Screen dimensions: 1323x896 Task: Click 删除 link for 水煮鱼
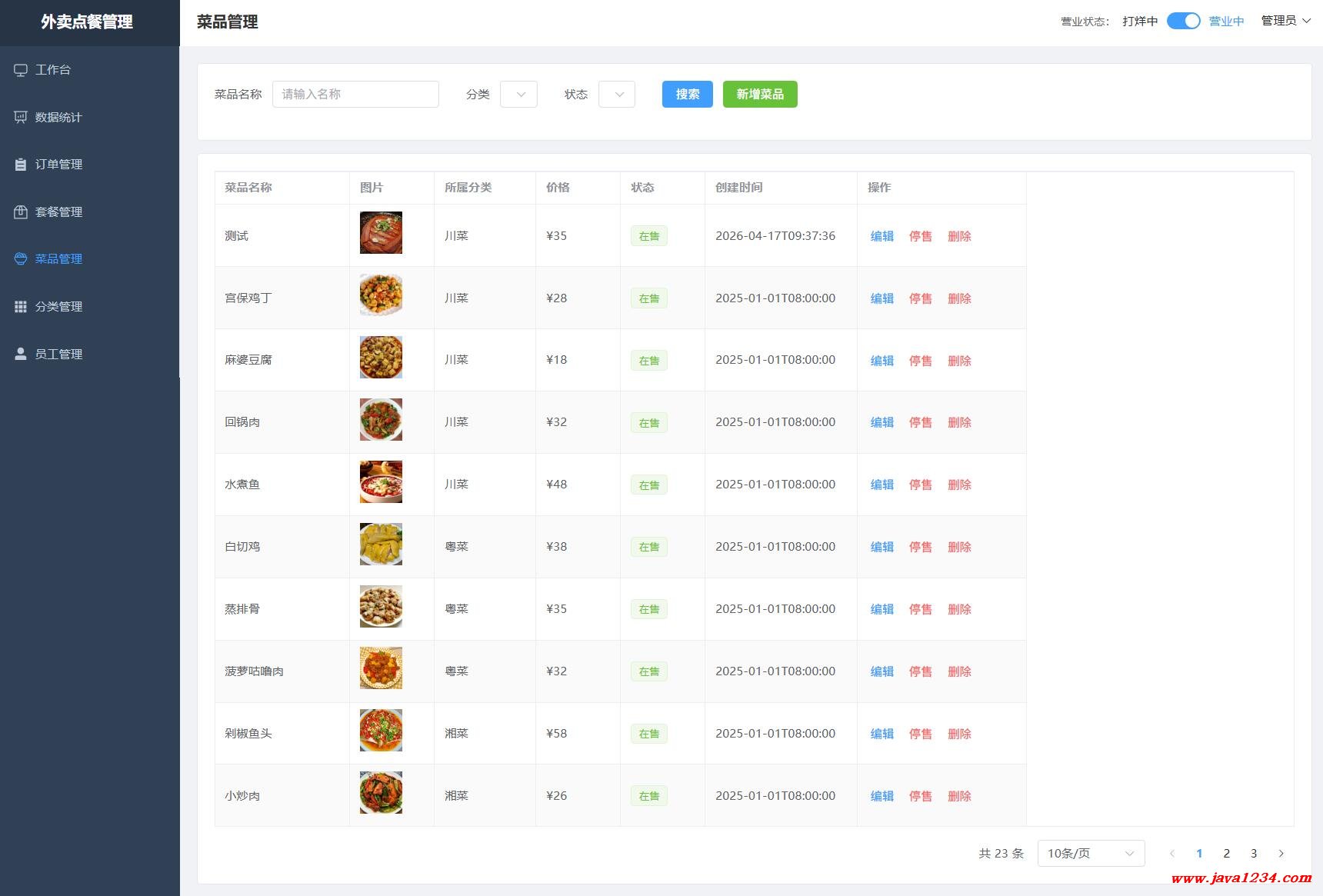point(959,485)
